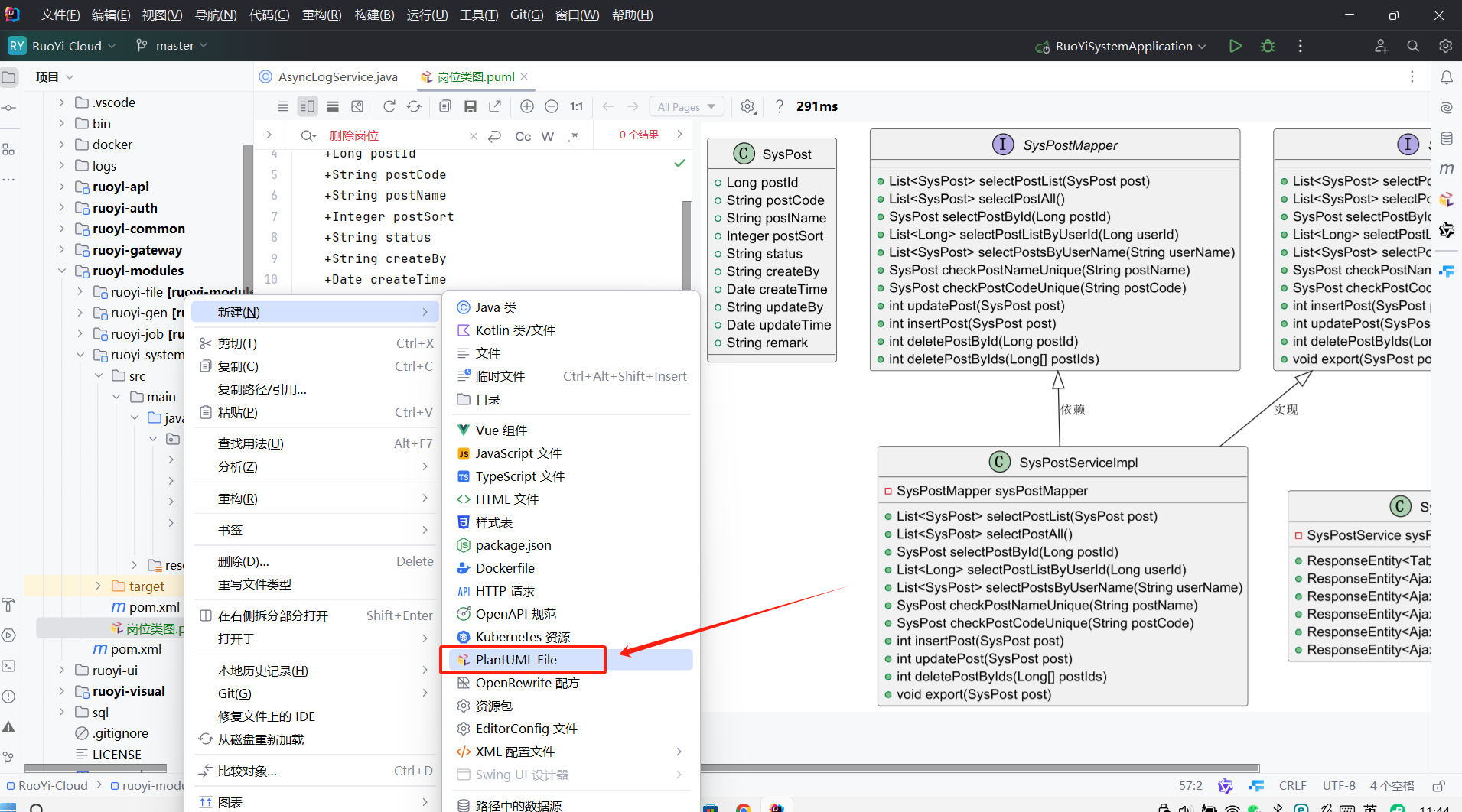Zoom in the diagram
This screenshot has height=812, width=1462.
point(527,106)
